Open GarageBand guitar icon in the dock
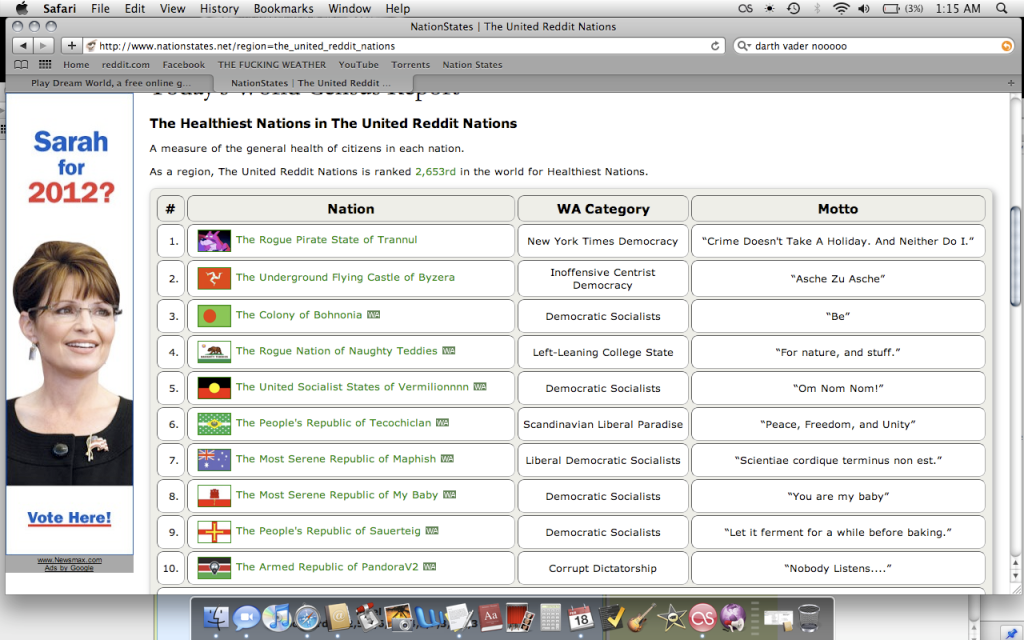The width and height of the screenshot is (1024, 640). coord(642,618)
